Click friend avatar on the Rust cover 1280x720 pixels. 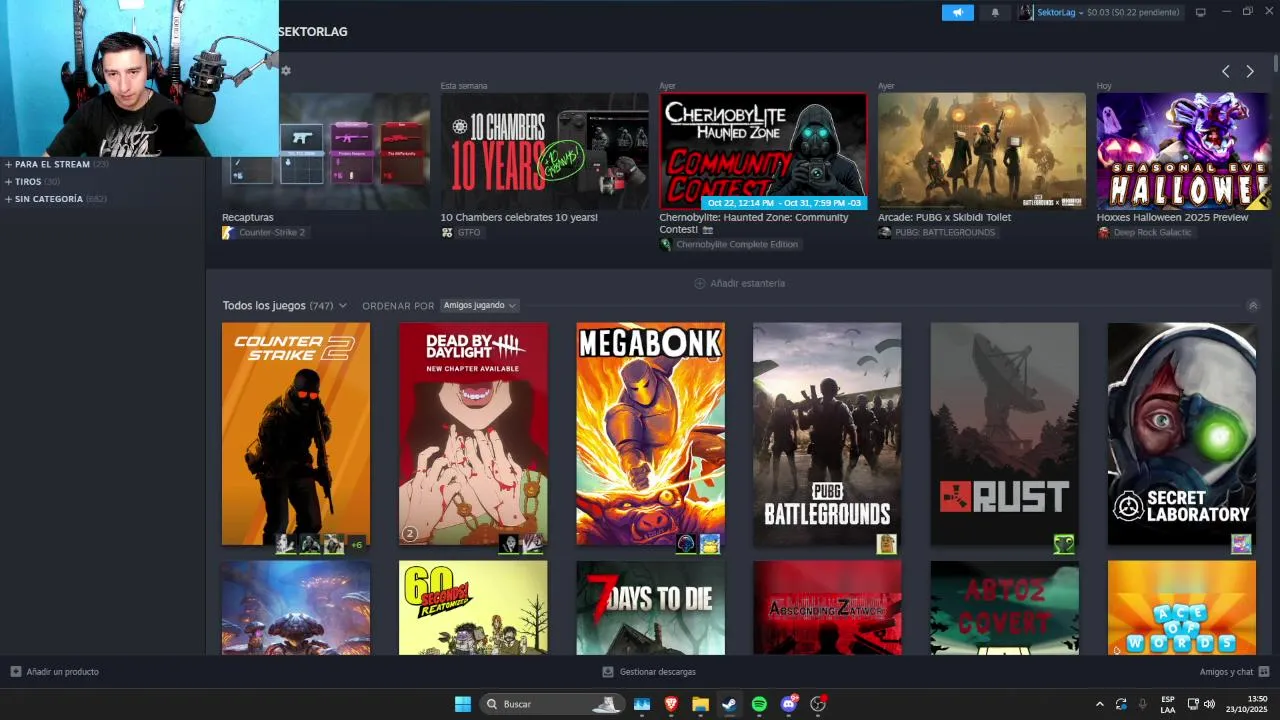pyautogui.click(x=1063, y=544)
